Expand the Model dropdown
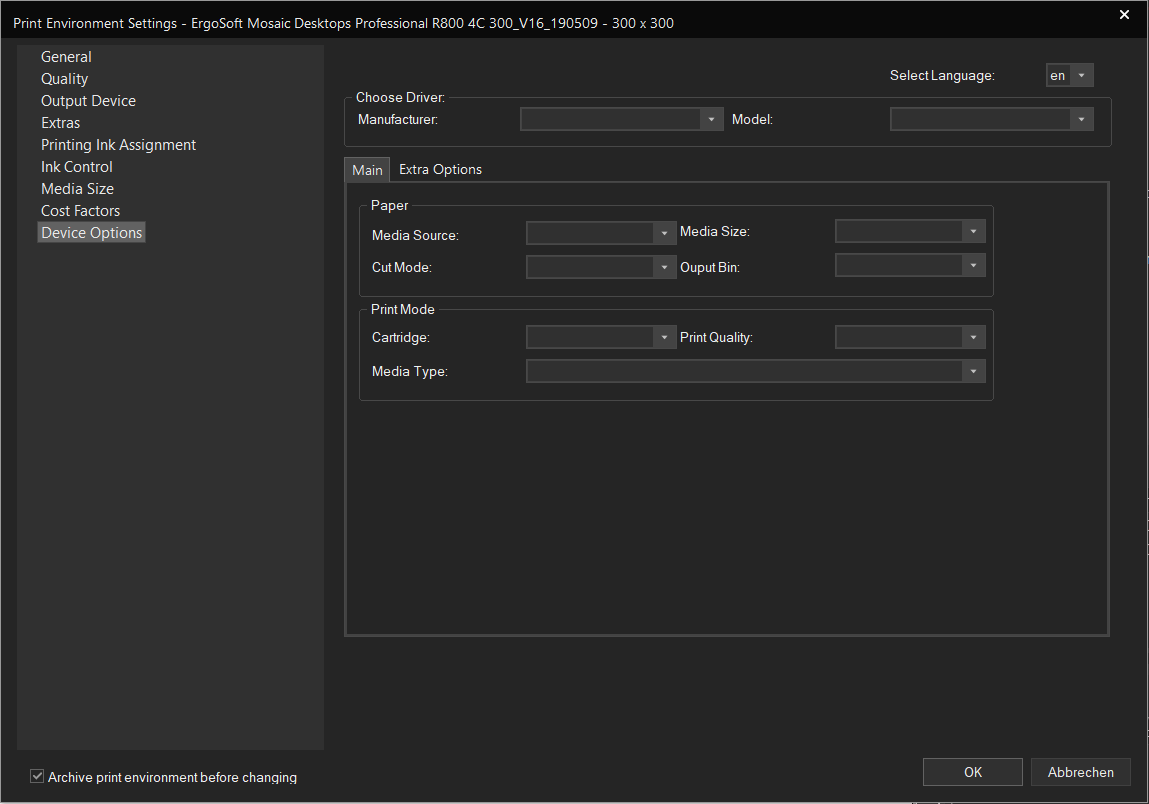Image resolution: width=1149 pixels, height=804 pixels. [992, 119]
